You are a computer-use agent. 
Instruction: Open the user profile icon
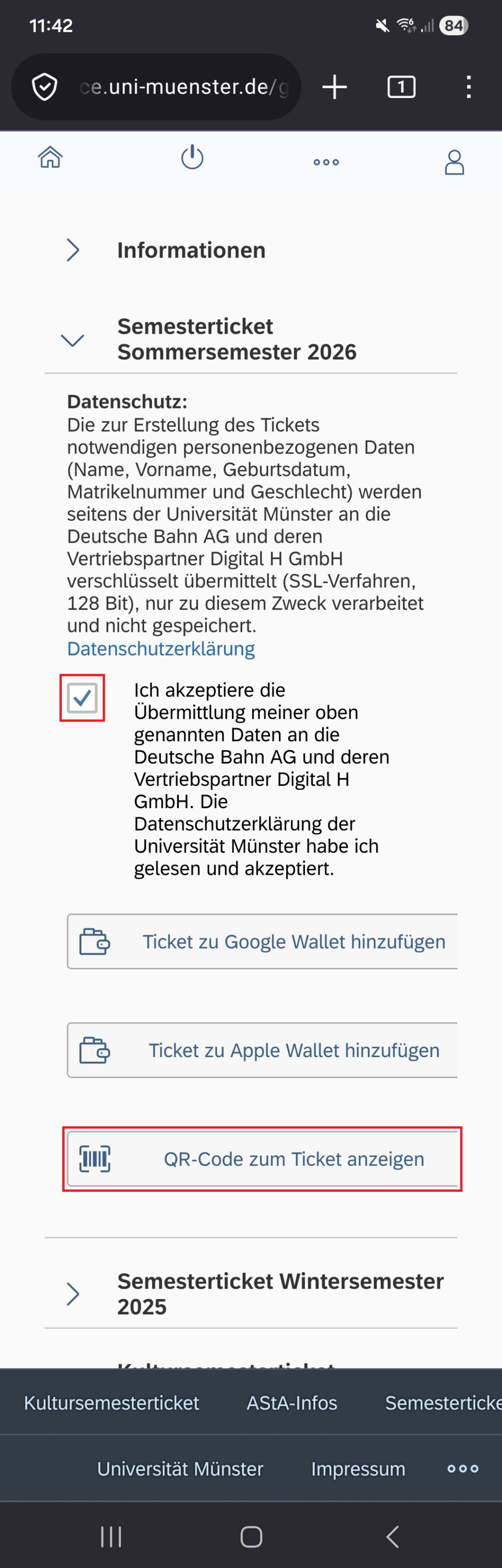click(454, 163)
